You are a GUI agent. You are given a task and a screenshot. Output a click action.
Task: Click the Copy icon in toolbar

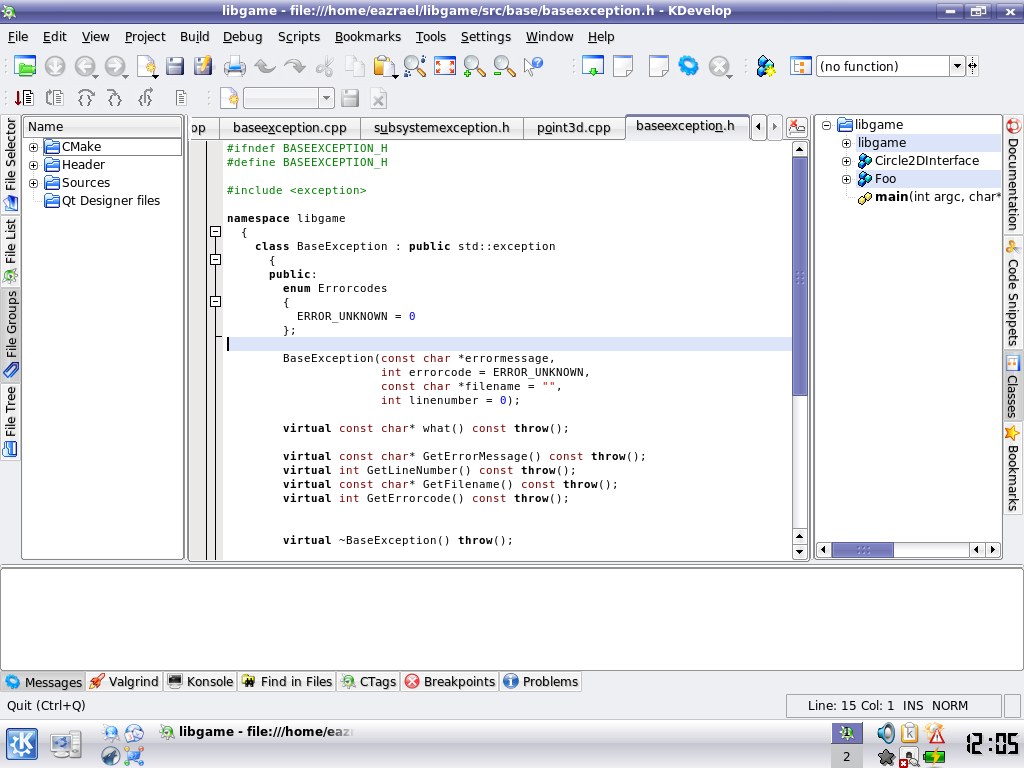coord(355,66)
